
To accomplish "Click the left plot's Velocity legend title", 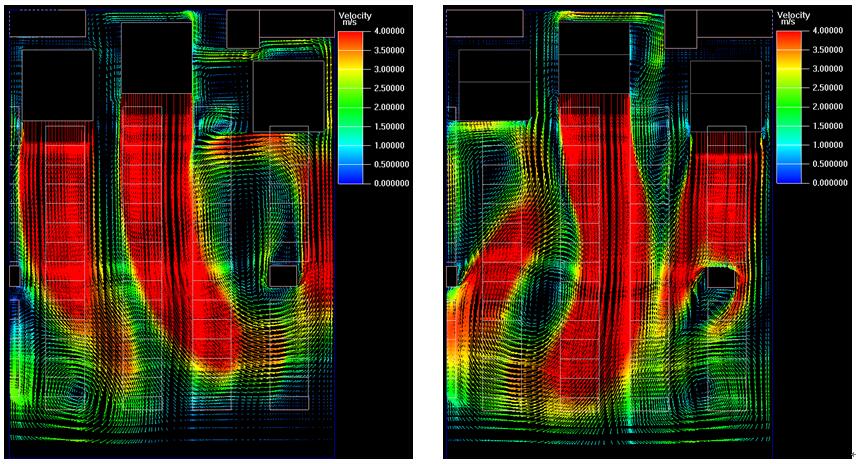I will pos(355,17).
